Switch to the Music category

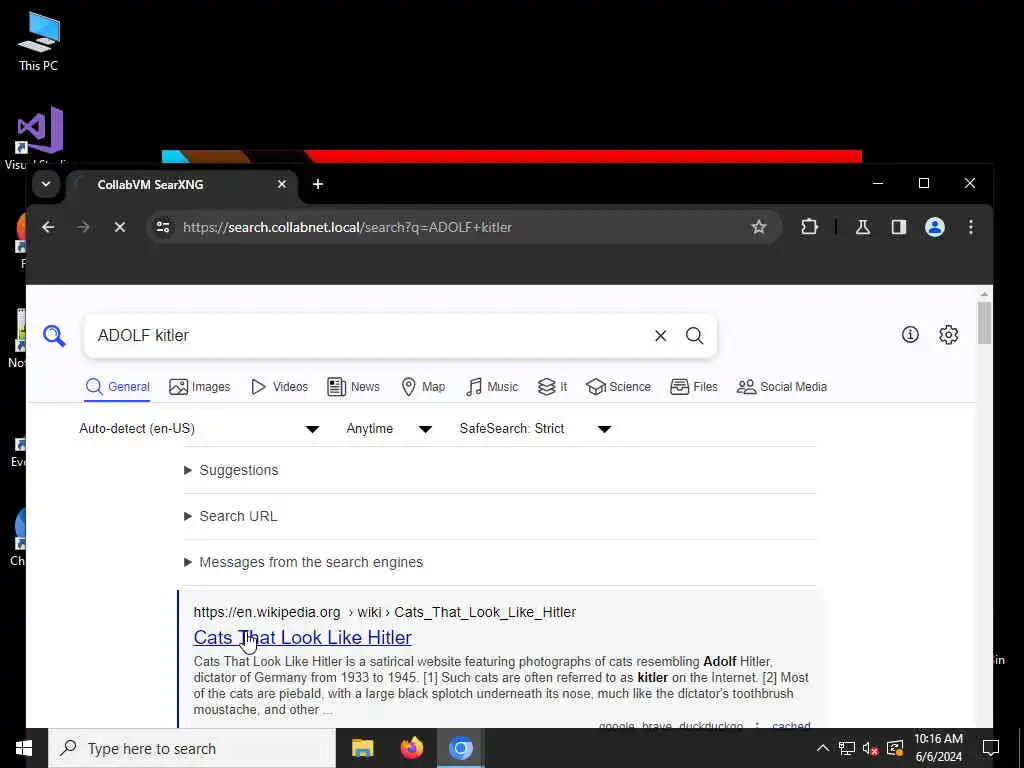point(492,387)
